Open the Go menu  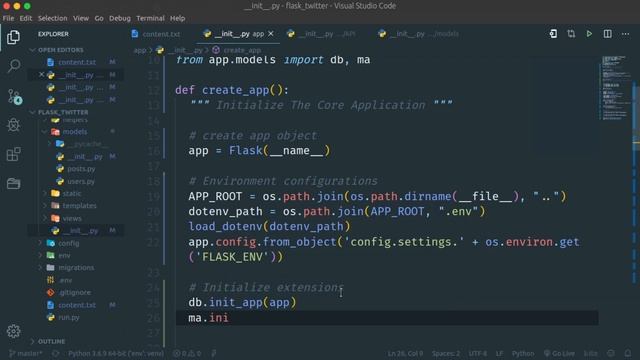click(99, 18)
